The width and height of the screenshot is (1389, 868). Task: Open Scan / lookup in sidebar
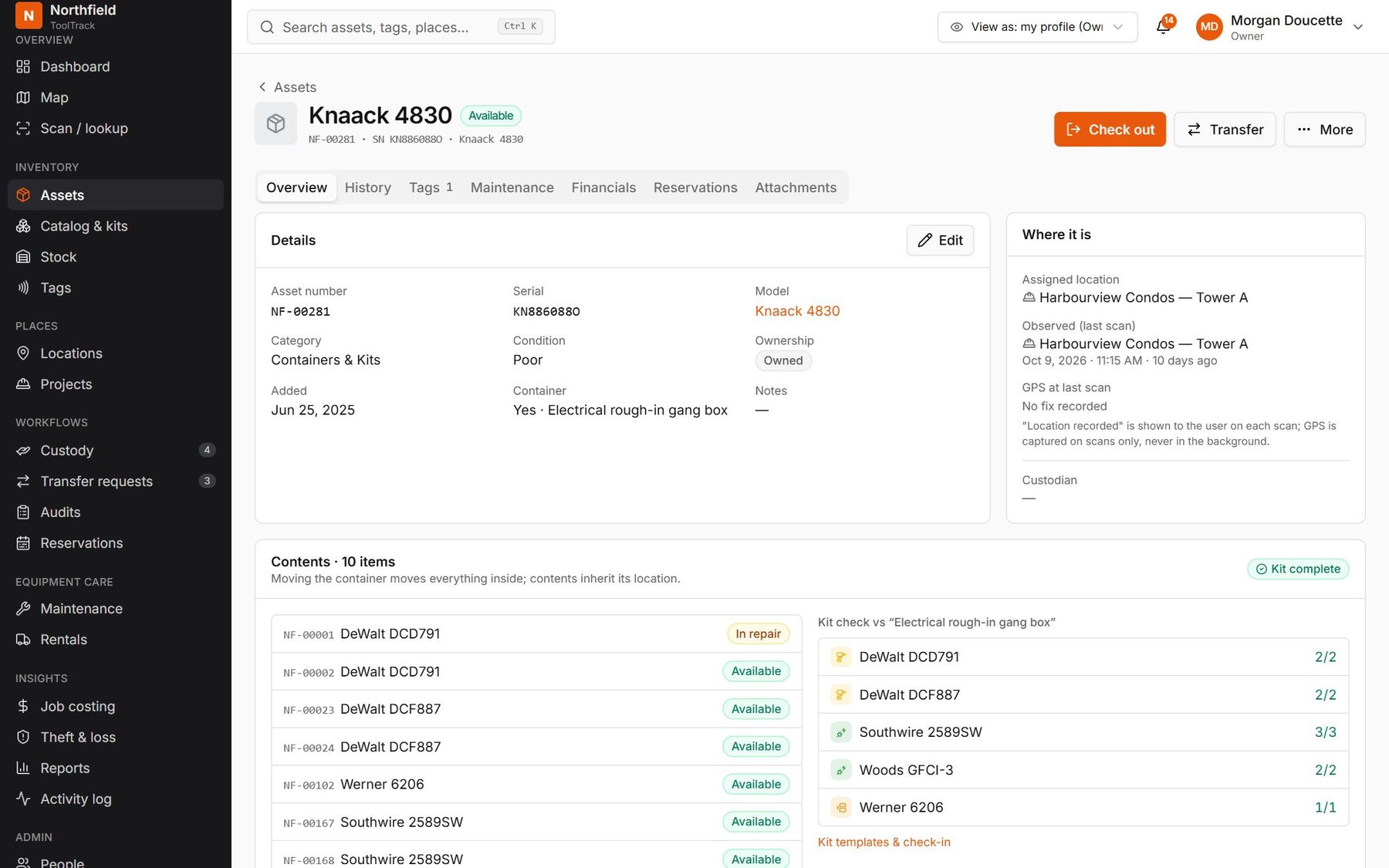pyautogui.click(x=116, y=128)
